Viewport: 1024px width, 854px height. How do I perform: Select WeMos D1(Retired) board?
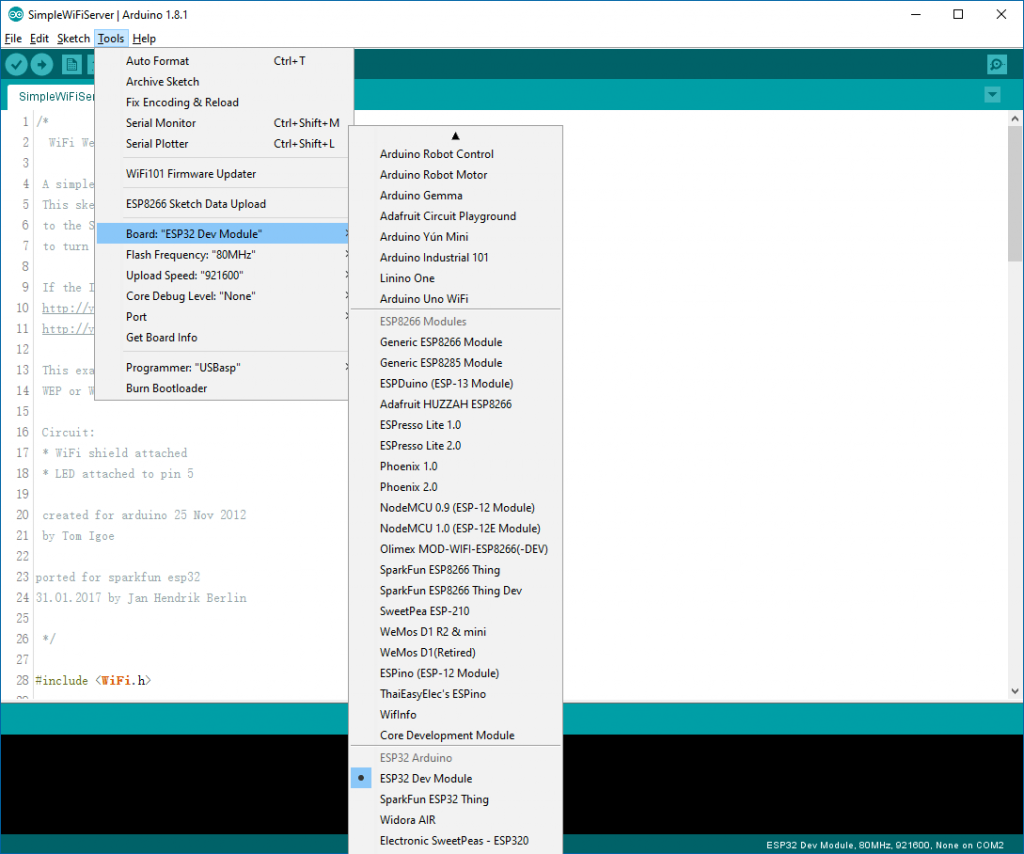click(456, 652)
